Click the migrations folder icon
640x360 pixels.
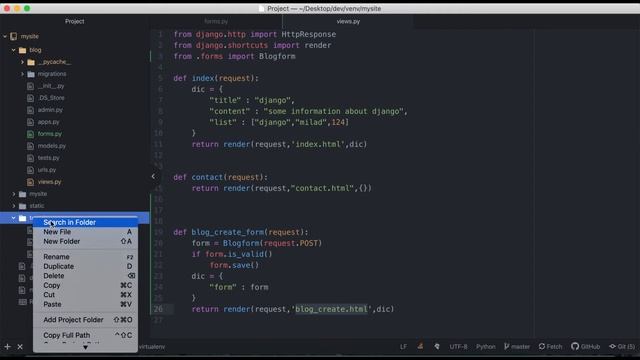(x=31, y=74)
